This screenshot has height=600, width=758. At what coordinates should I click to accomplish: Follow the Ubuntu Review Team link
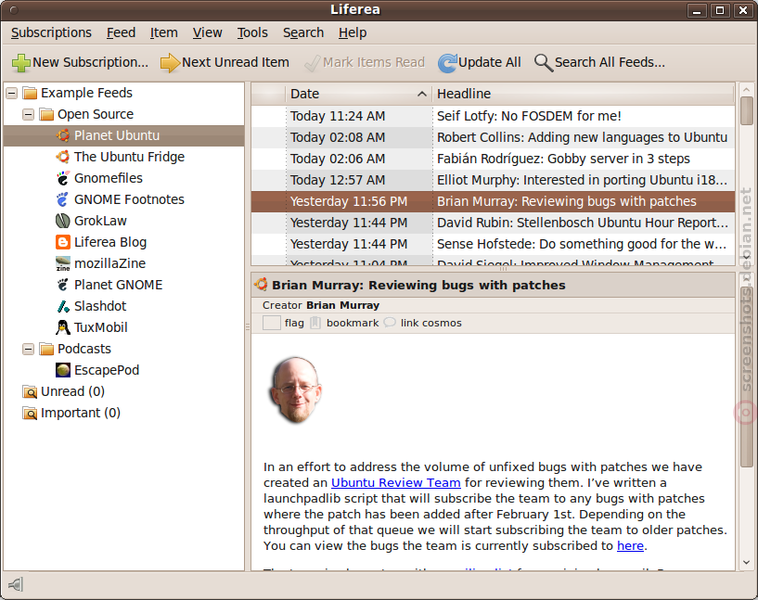[x=396, y=483]
